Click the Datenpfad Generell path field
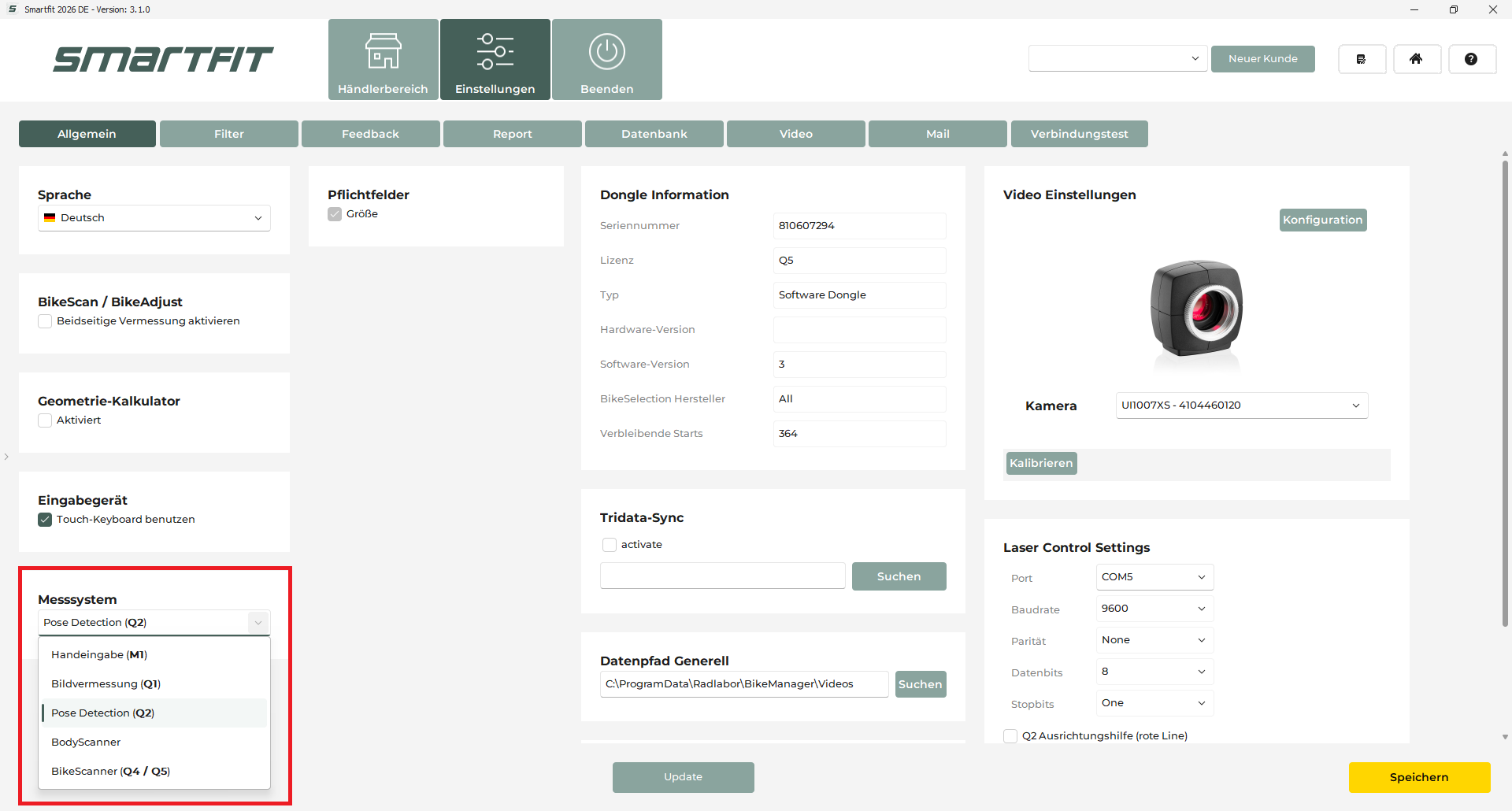Screen dimensions: 1512x811 tap(744, 684)
